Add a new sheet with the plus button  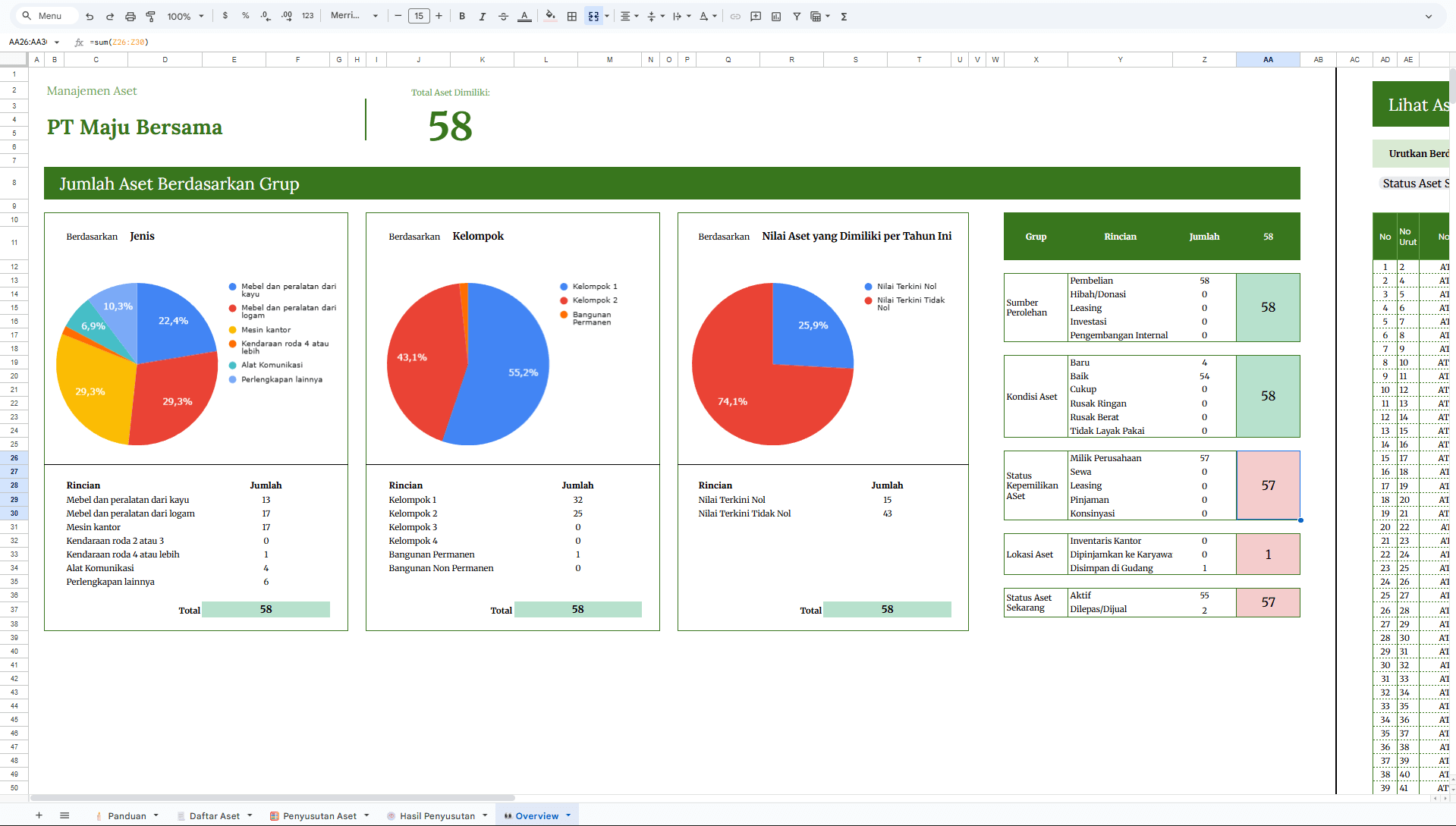[x=39, y=815]
